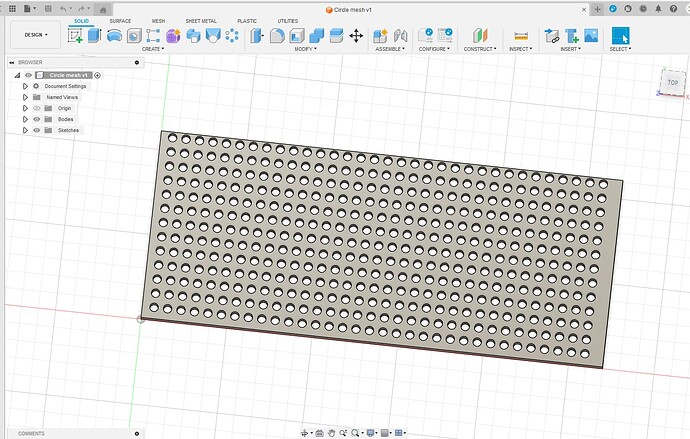Select the Shell tool
The width and height of the screenshot is (690, 439).
pos(297,36)
